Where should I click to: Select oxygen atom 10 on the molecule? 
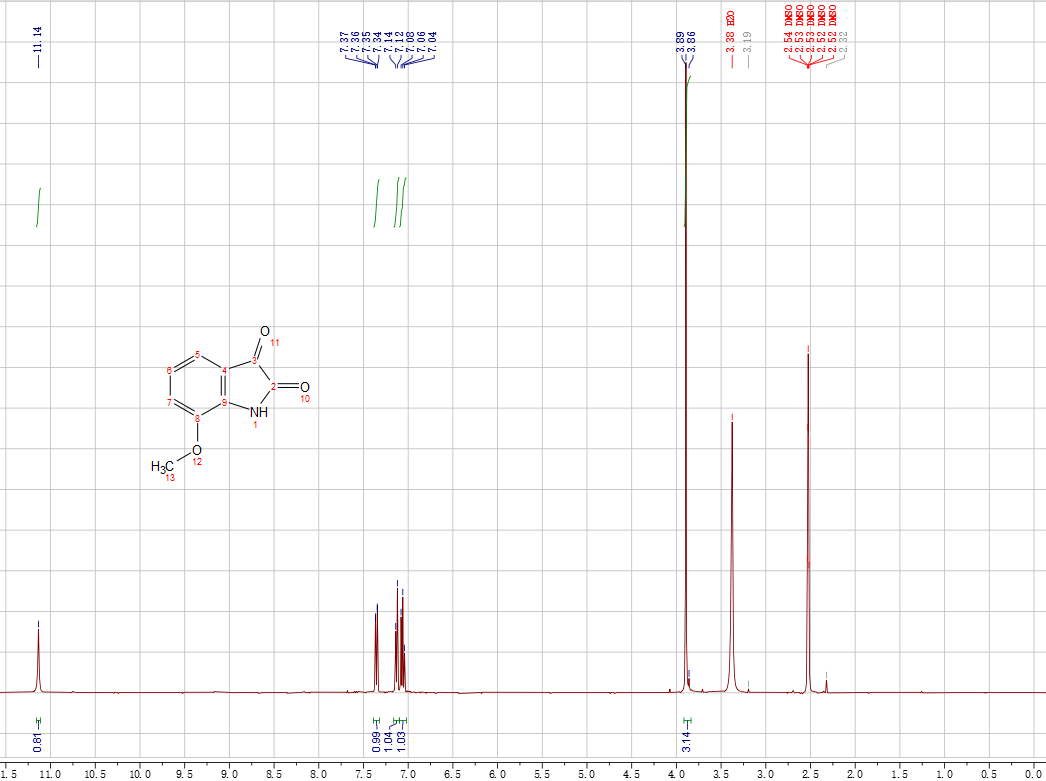pyautogui.click(x=304, y=386)
